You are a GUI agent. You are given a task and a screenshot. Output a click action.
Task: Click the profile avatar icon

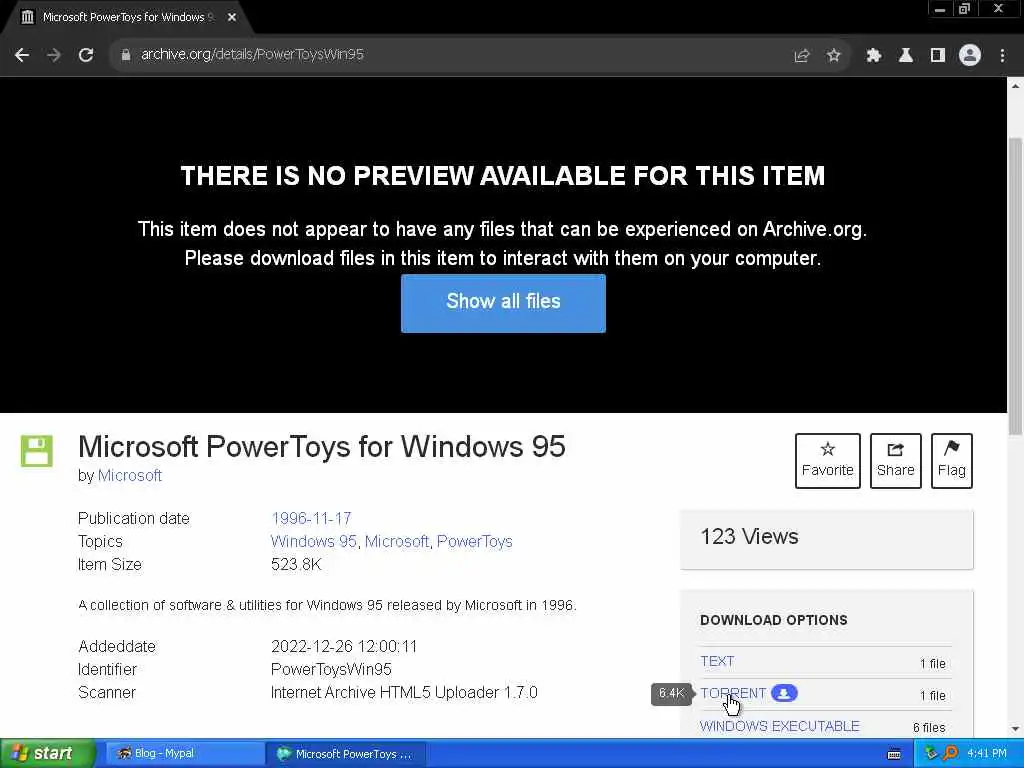click(970, 56)
